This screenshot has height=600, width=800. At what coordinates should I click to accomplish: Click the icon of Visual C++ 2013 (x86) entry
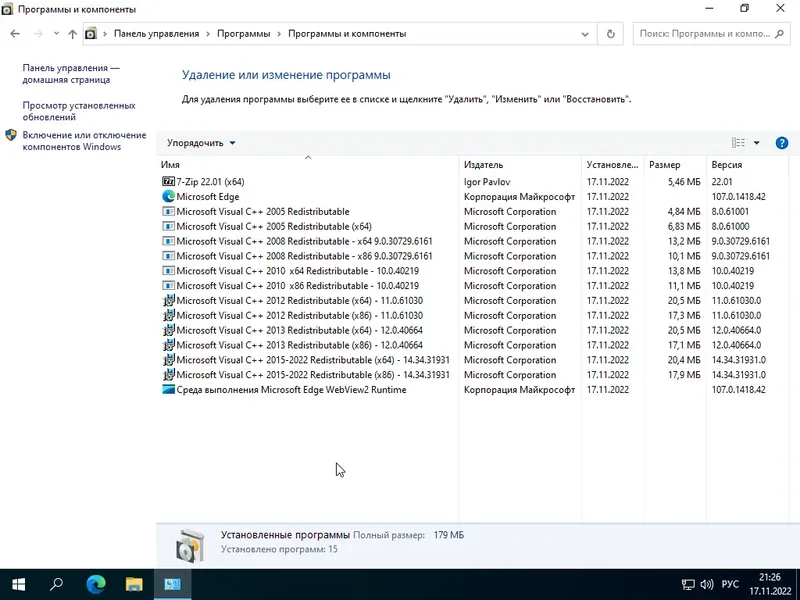[x=168, y=345]
